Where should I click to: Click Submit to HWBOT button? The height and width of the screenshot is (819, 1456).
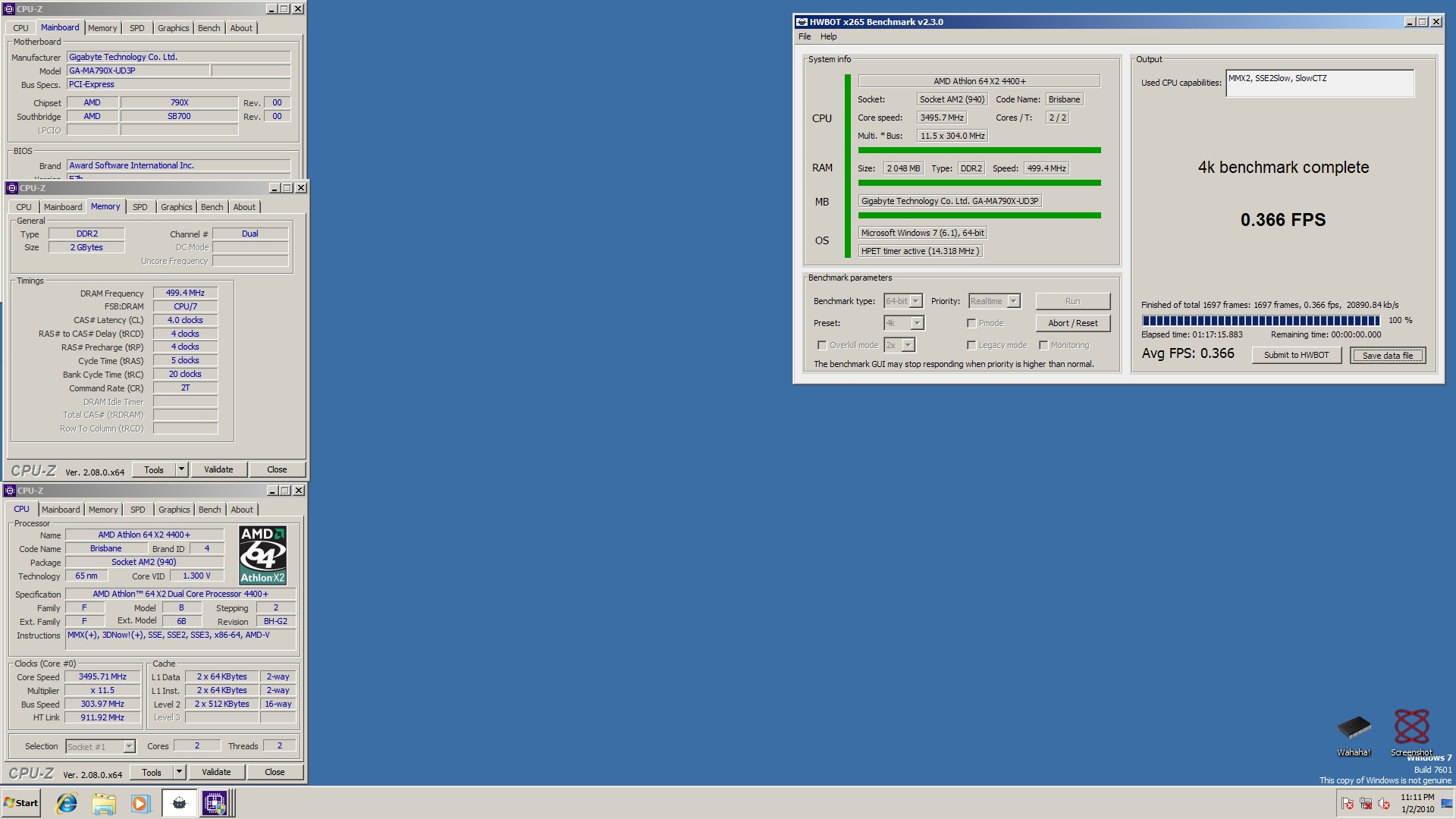click(1296, 355)
